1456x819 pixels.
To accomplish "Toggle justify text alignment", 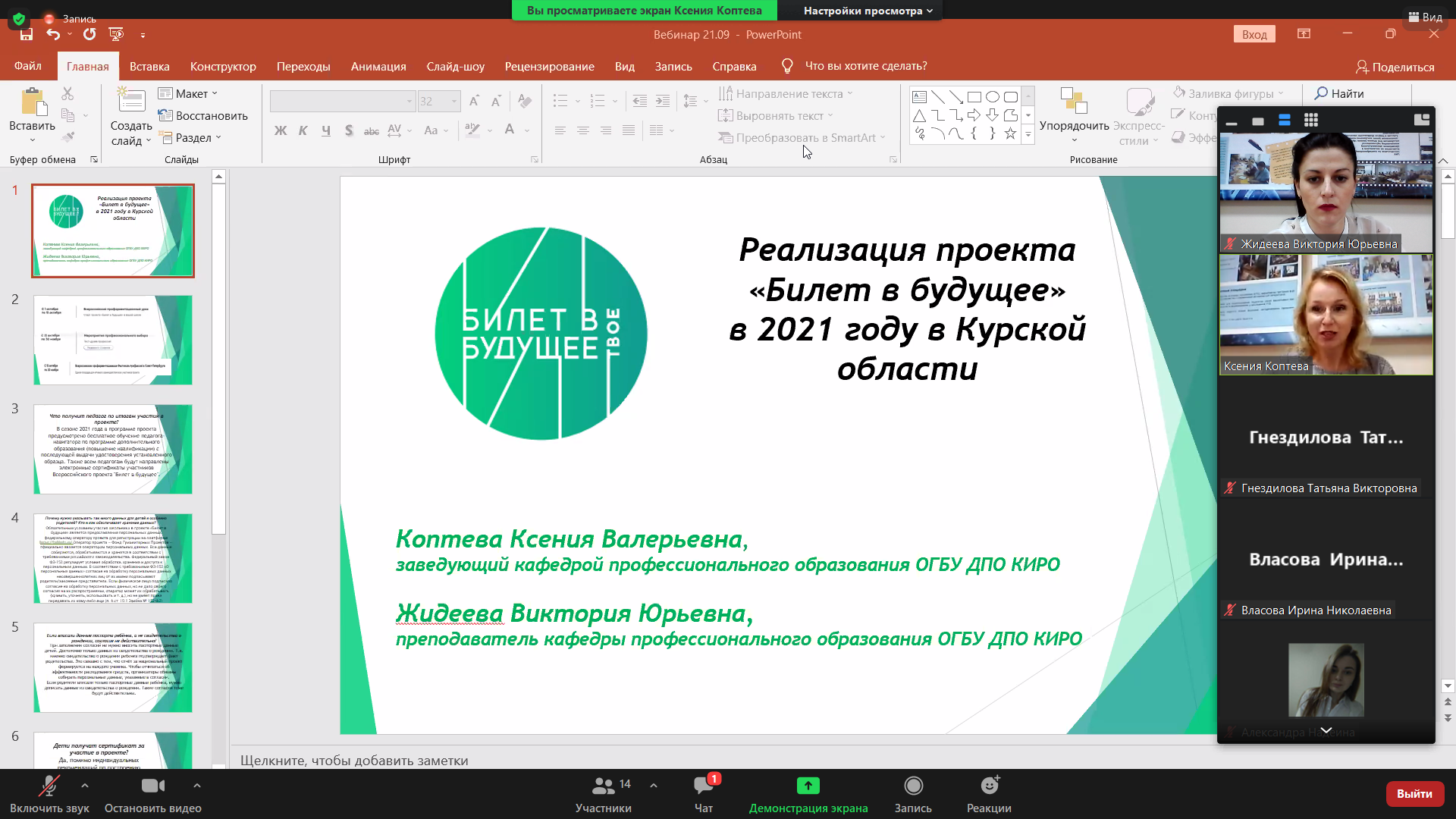I will pos(628,130).
